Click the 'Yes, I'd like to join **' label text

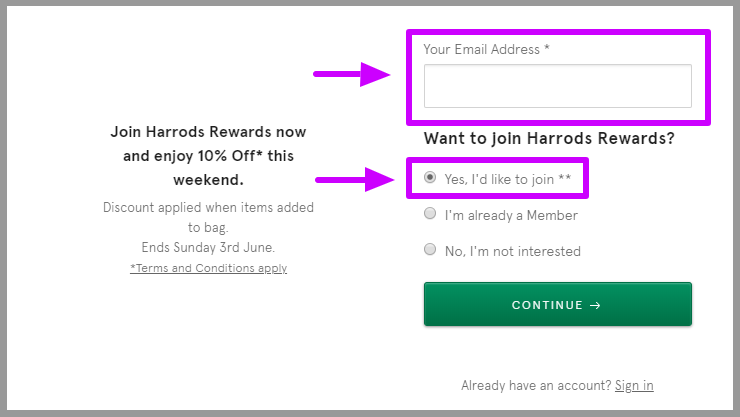coord(508,180)
